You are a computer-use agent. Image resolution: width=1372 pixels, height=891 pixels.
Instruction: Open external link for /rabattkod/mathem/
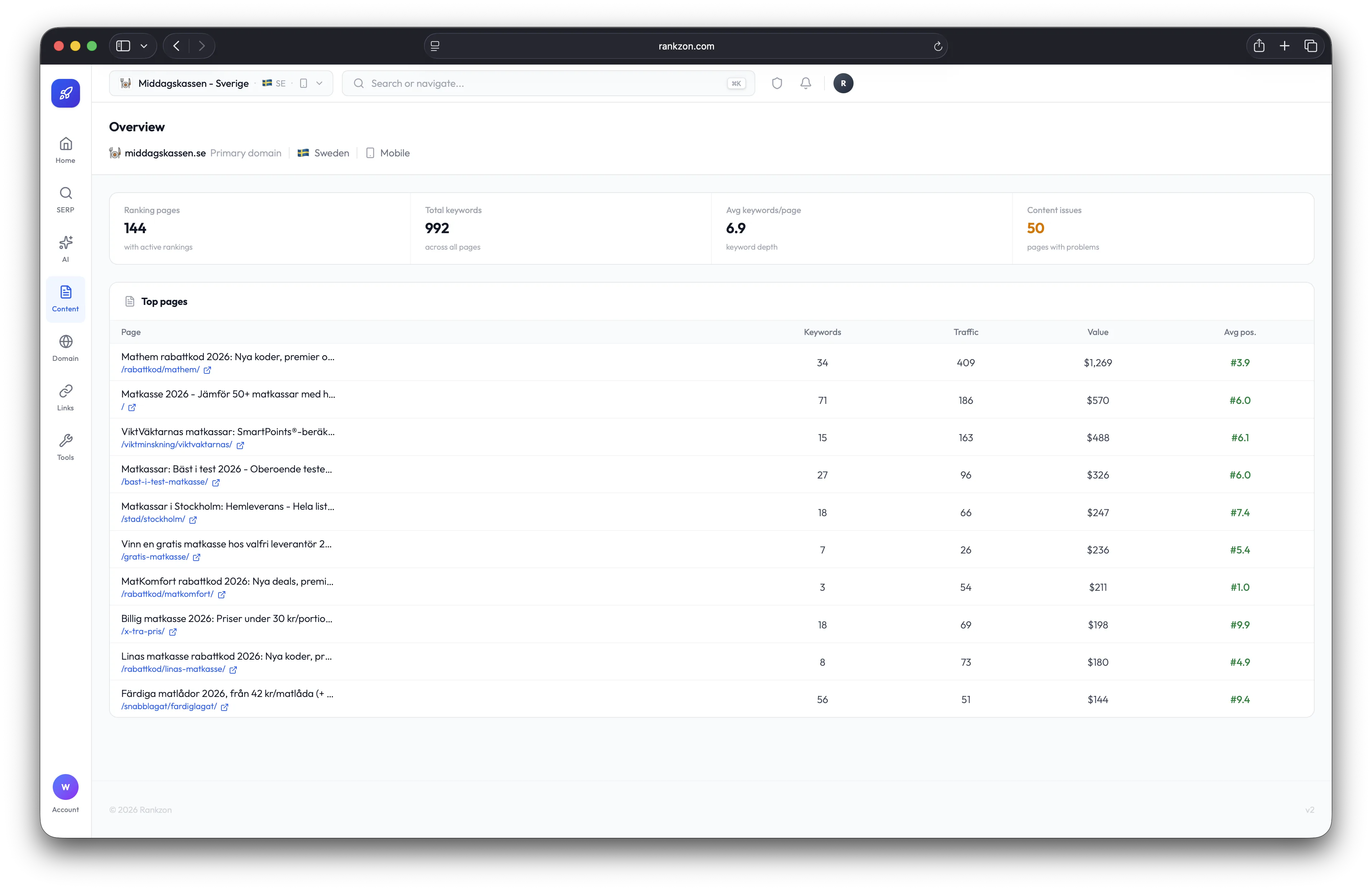(x=207, y=370)
